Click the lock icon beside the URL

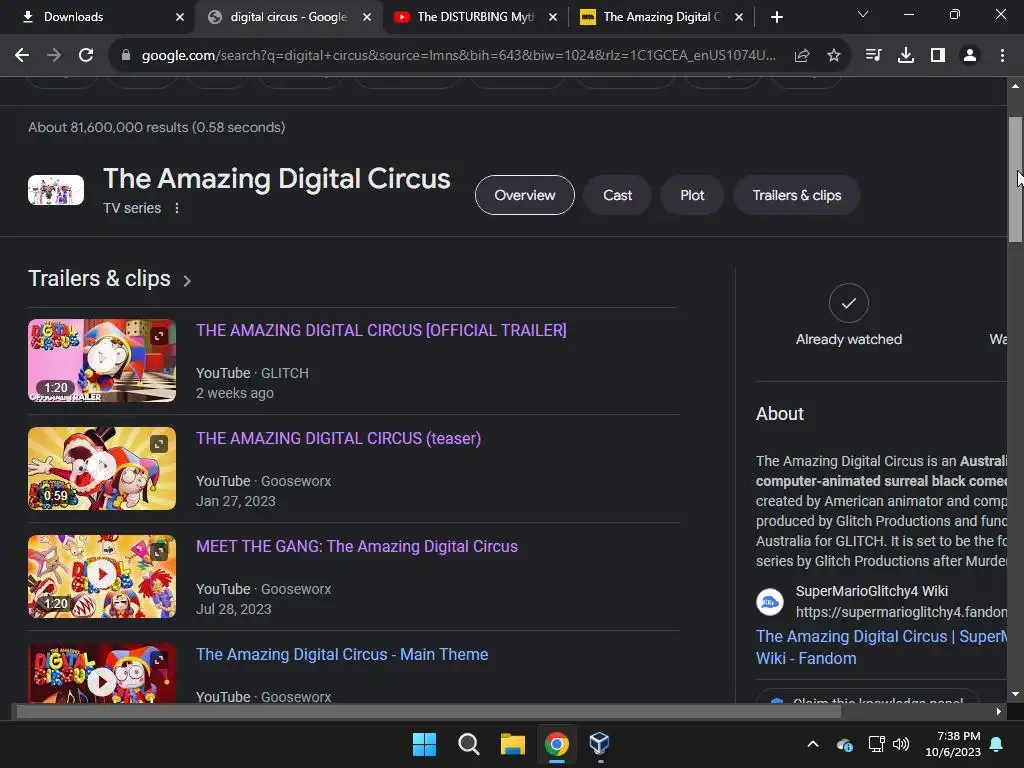point(126,56)
